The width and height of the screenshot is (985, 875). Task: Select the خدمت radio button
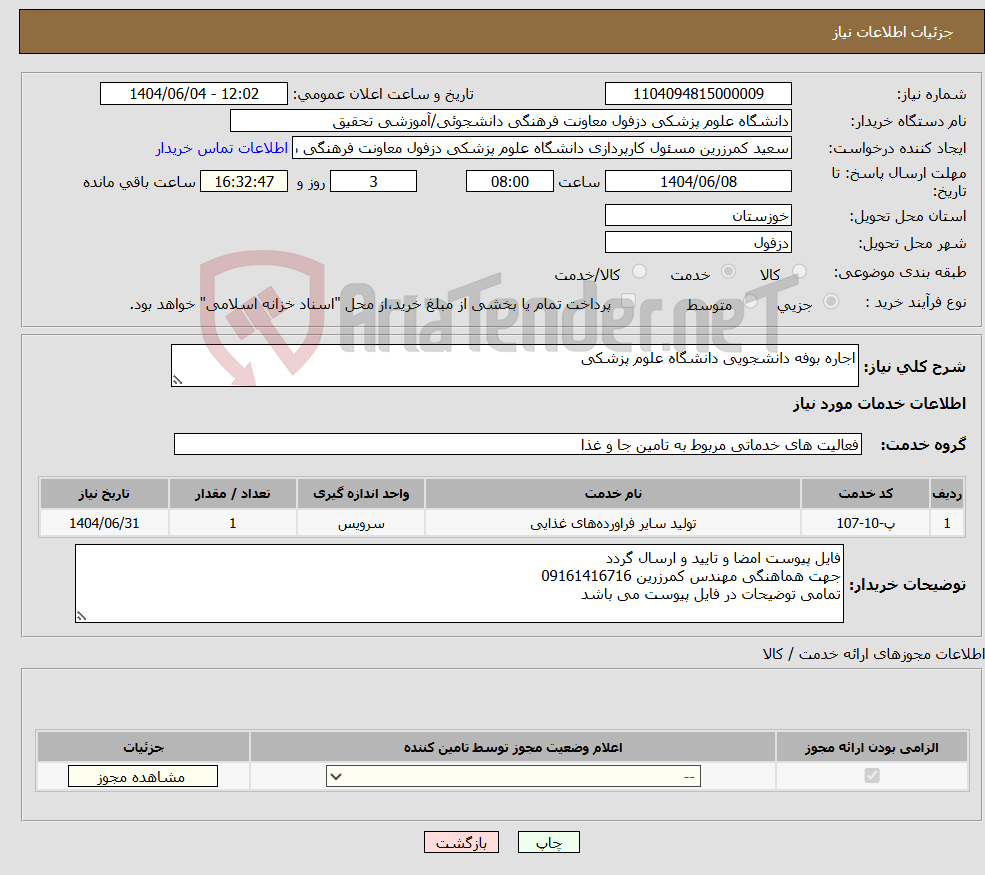click(x=728, y=271)
